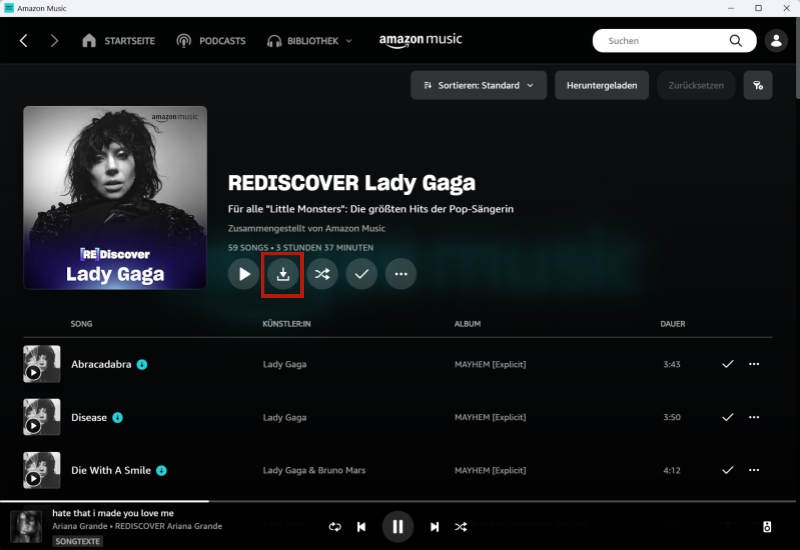Click the Abracadabra downloaded badge
The image size is (800, 550).
pyautogui.click(x=142, y=364)
